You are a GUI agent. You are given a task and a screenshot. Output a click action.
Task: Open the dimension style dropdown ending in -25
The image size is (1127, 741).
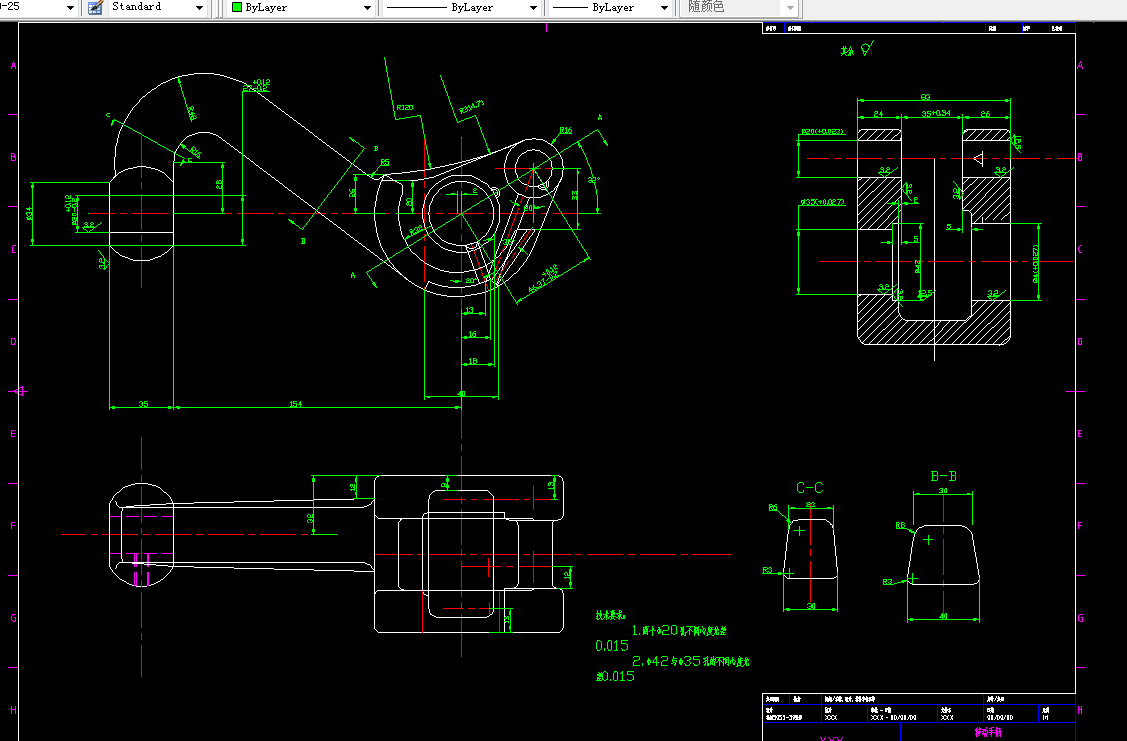click(70, 8)
